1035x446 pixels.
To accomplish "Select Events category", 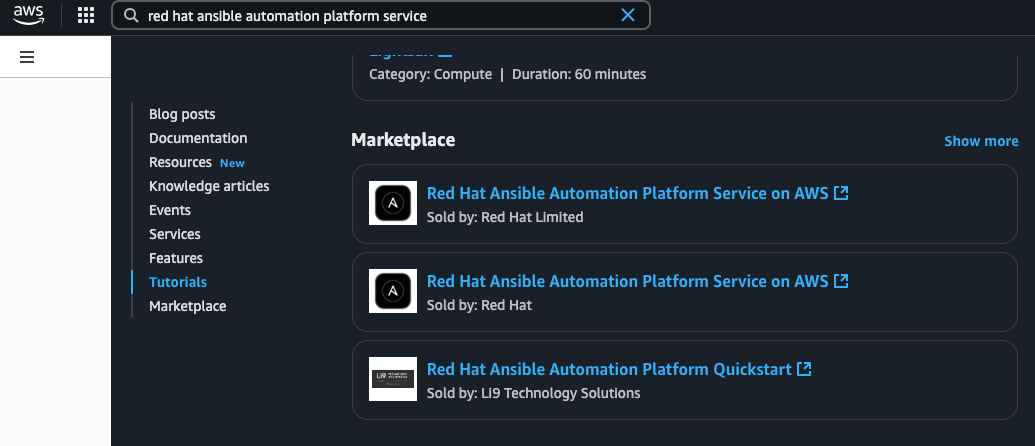I will point(170,210).
